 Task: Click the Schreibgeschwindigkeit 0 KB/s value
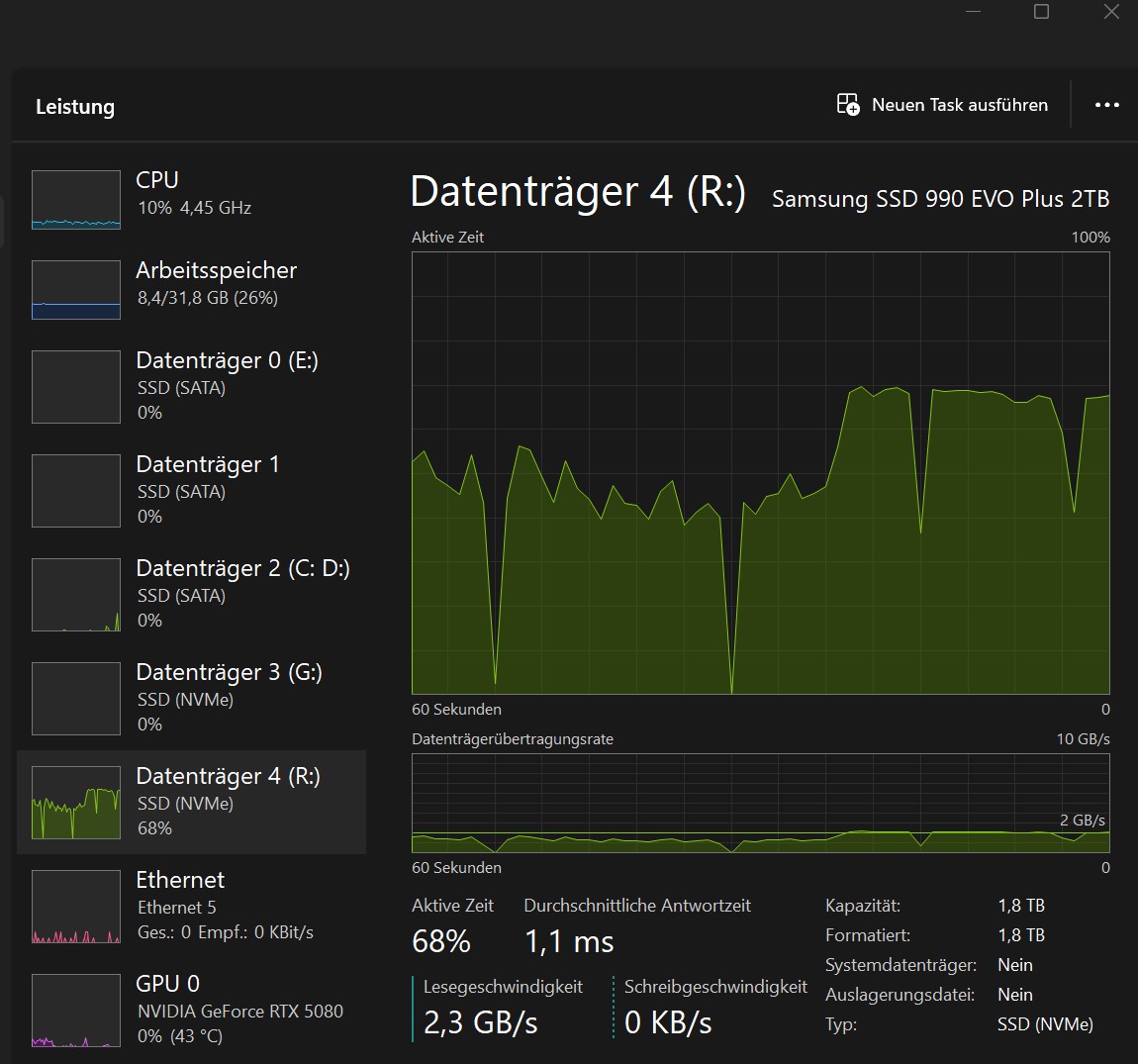(x=668, y=1022)
